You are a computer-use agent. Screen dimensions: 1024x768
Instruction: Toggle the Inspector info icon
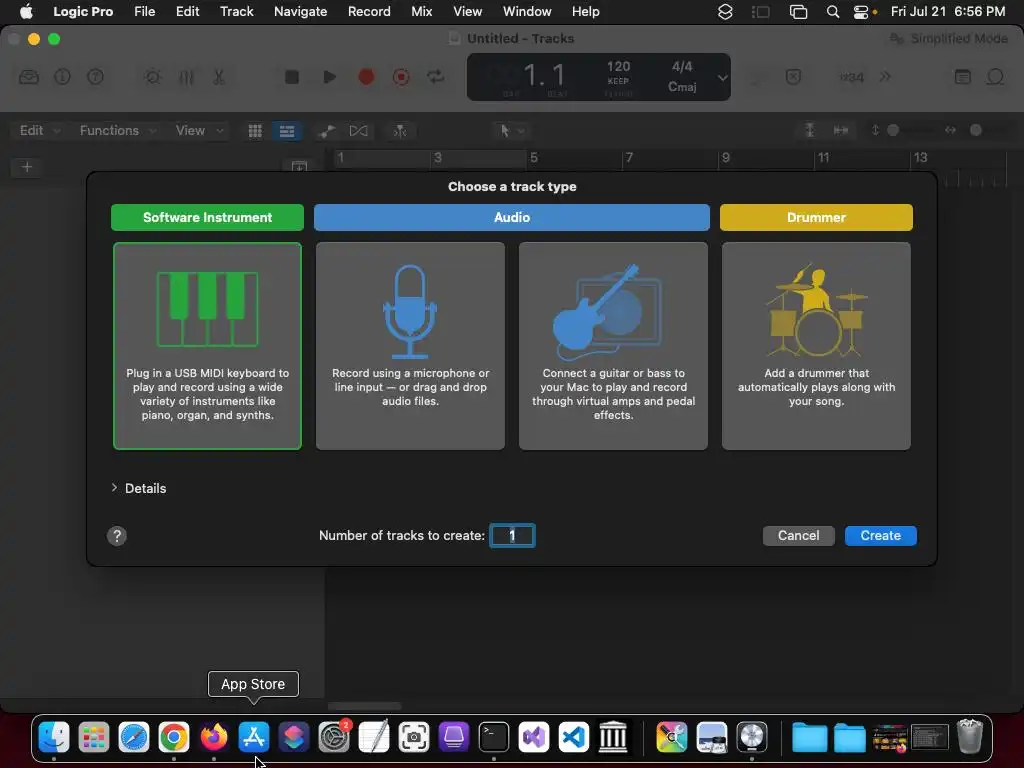pyautogui.click(x=62, y=77)
